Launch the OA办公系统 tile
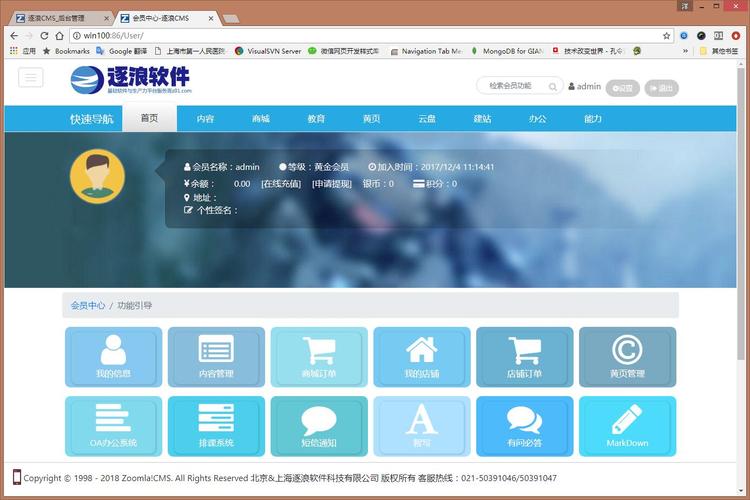The height and width of the screenshot is (500, 750). 113,426
